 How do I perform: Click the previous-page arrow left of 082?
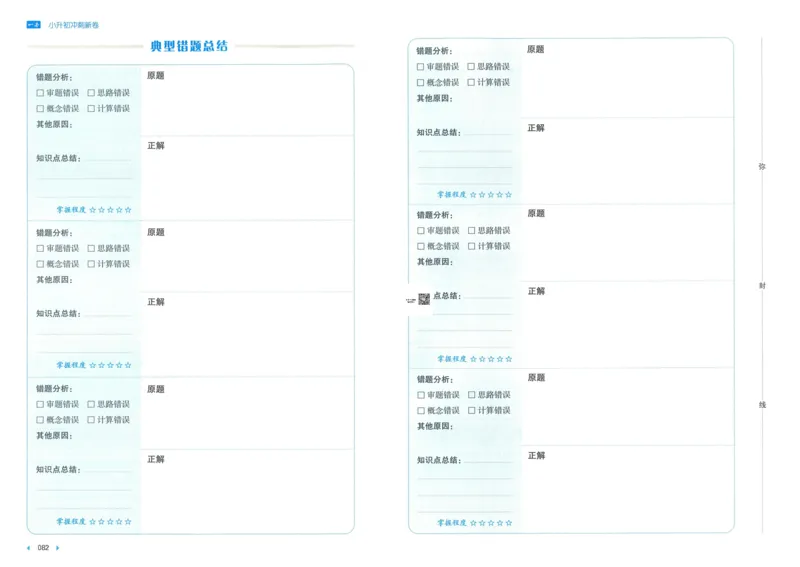29,548
